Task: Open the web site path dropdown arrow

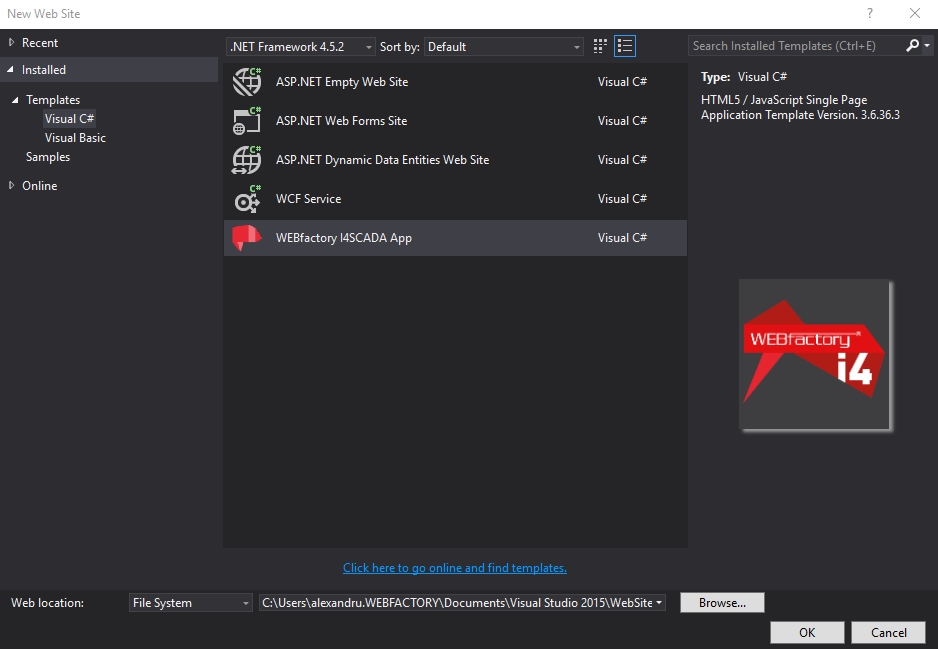Action: coord(659,602)
